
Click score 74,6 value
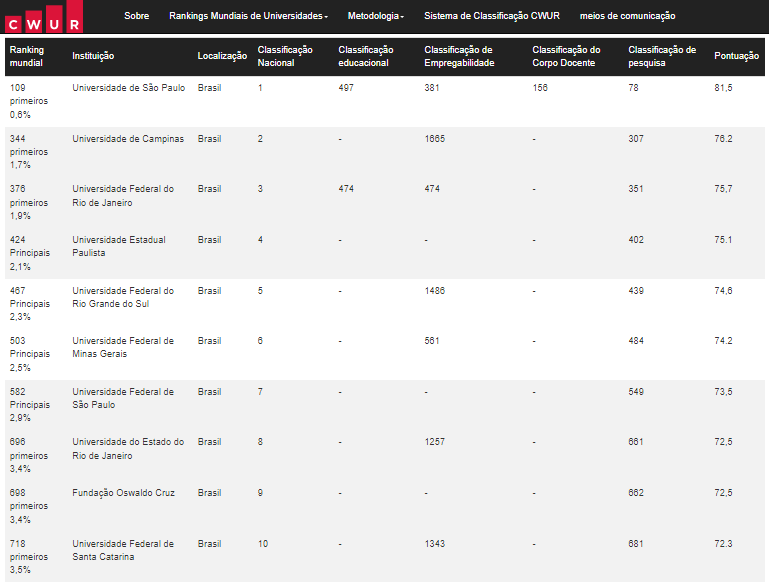[723, 291]
